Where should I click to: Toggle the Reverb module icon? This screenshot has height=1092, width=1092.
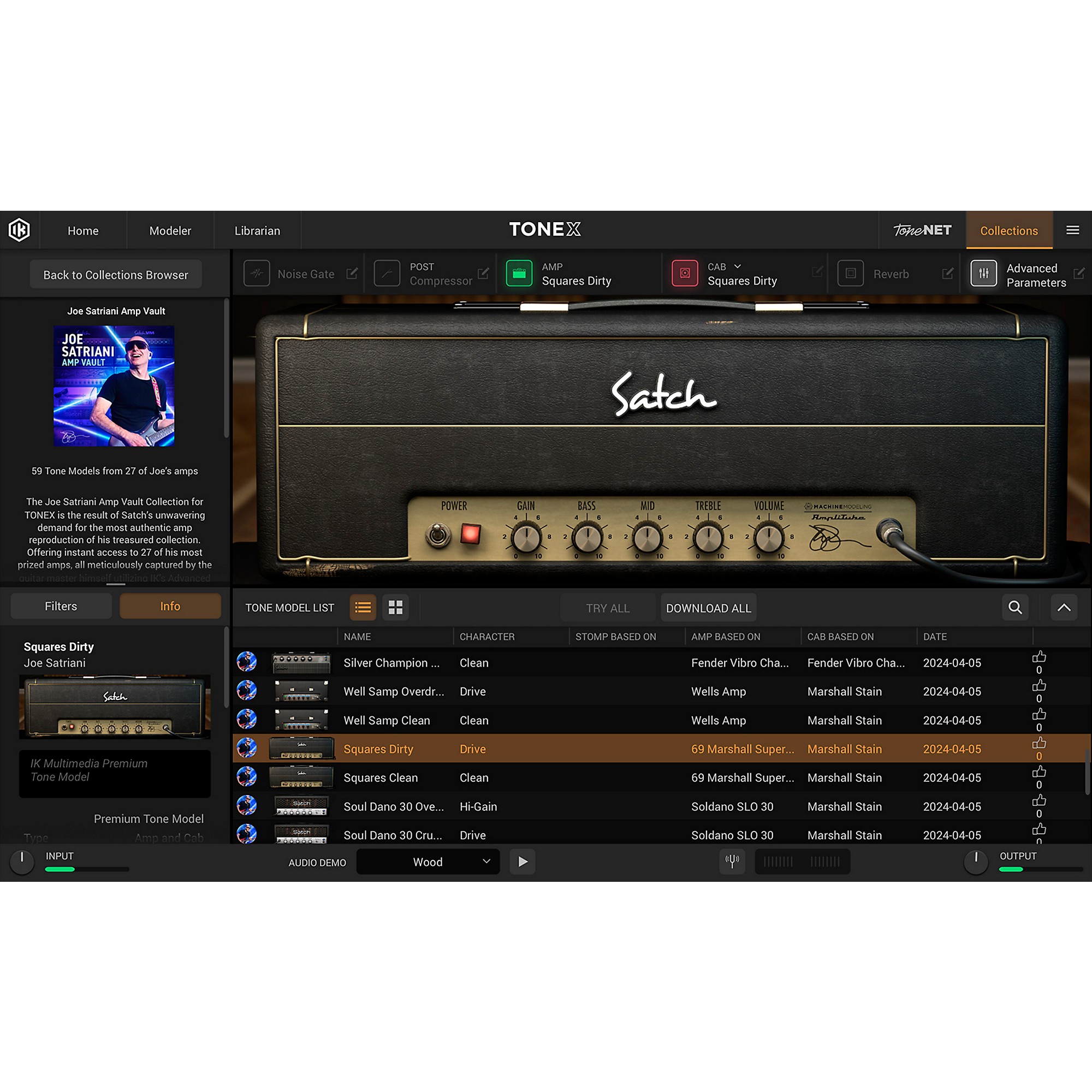850,274
